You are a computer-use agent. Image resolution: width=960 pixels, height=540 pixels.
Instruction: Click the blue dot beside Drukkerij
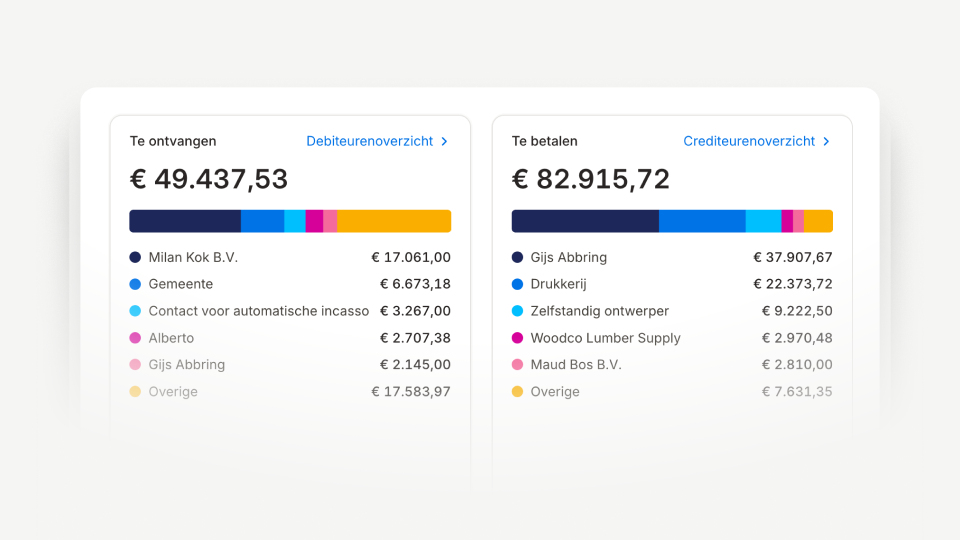click(x=517, y=284)
